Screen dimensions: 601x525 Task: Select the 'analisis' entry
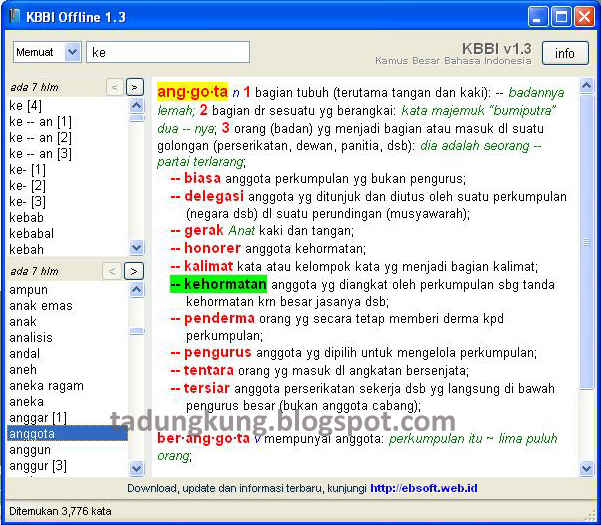click(31, 338)
